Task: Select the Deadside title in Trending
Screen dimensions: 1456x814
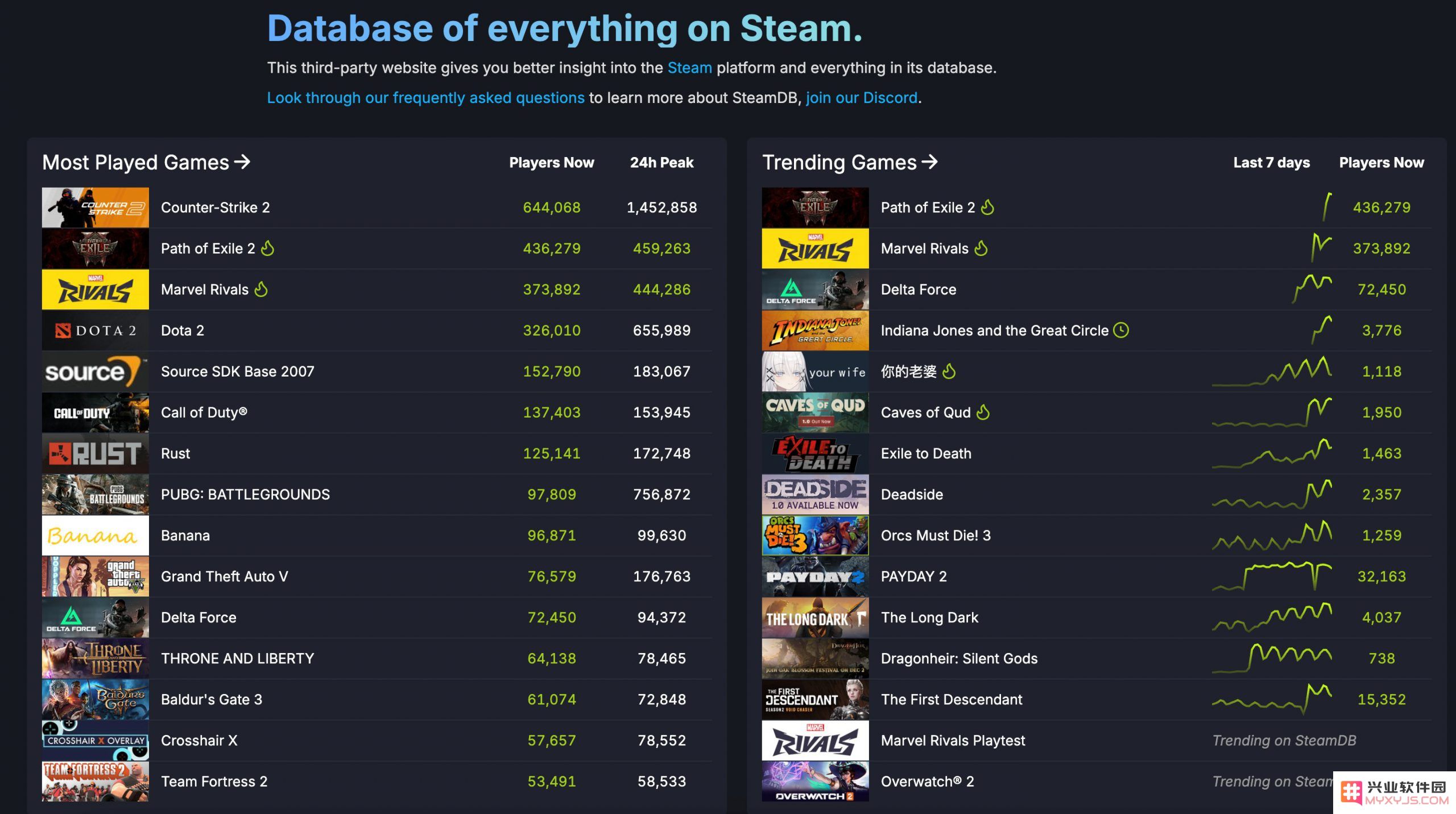Action: [x=912, y=494]
